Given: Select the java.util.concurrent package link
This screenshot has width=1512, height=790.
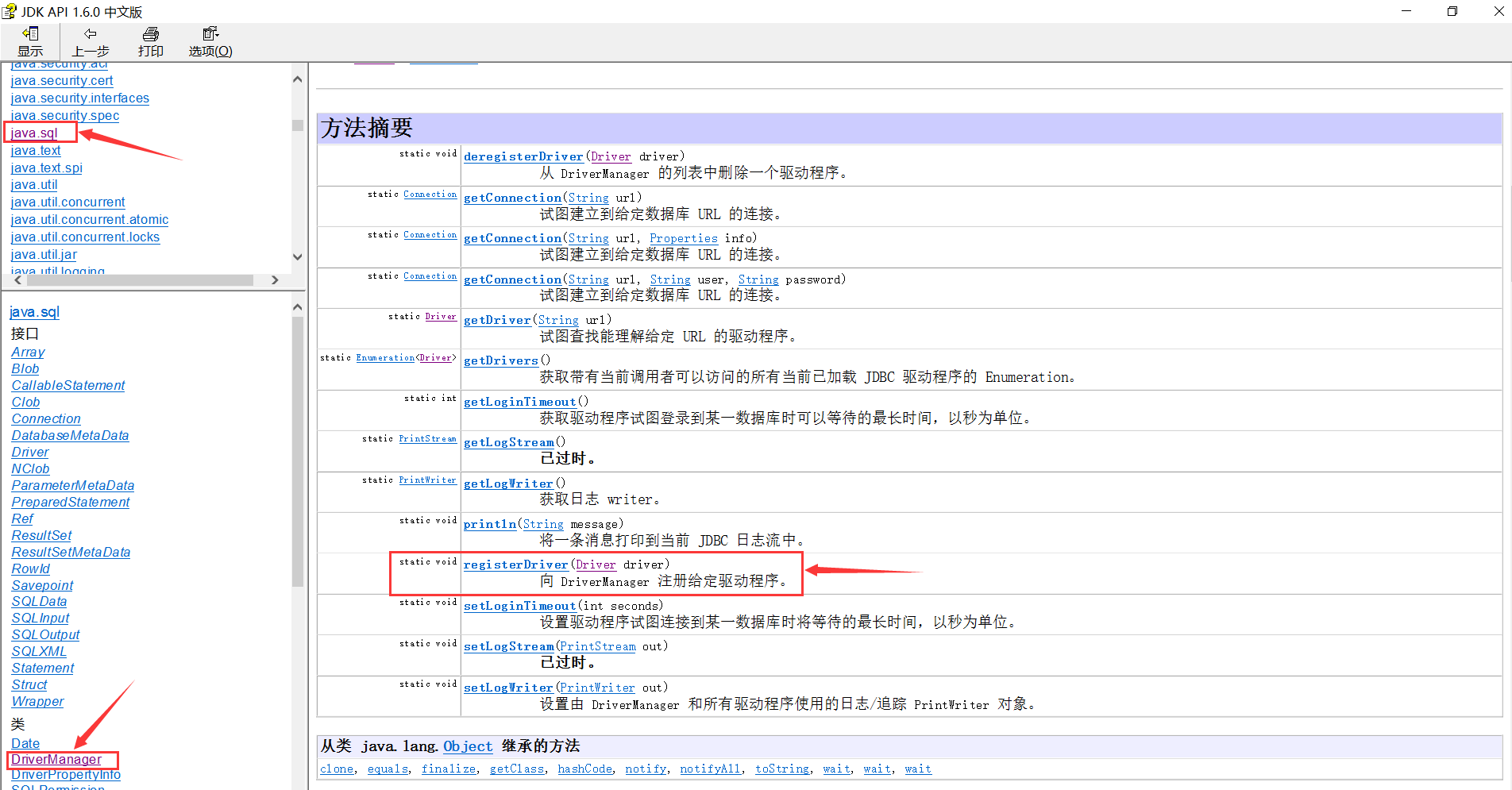Looking at the screenshot, I should (67, 202).
